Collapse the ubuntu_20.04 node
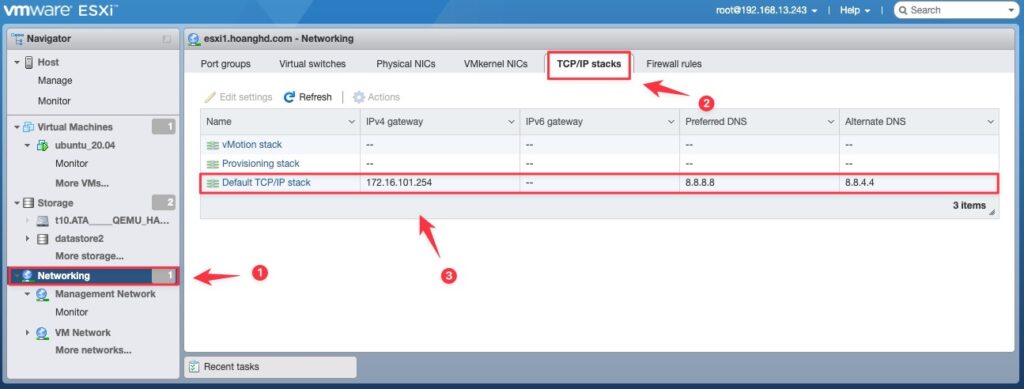The height and width of the screenshot is (389, 1024). 27,146
